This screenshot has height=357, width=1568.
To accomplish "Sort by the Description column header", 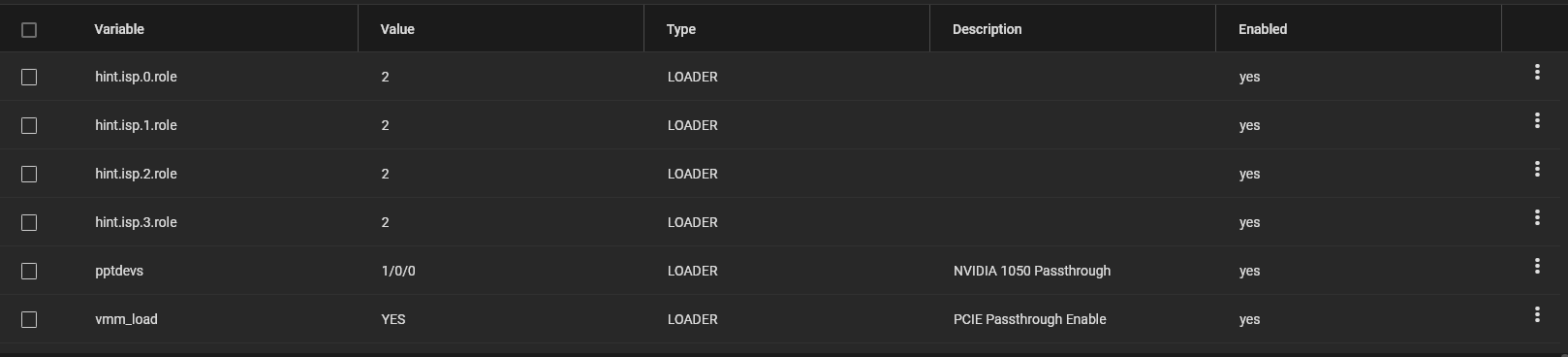I will click(x=987, y=29).
